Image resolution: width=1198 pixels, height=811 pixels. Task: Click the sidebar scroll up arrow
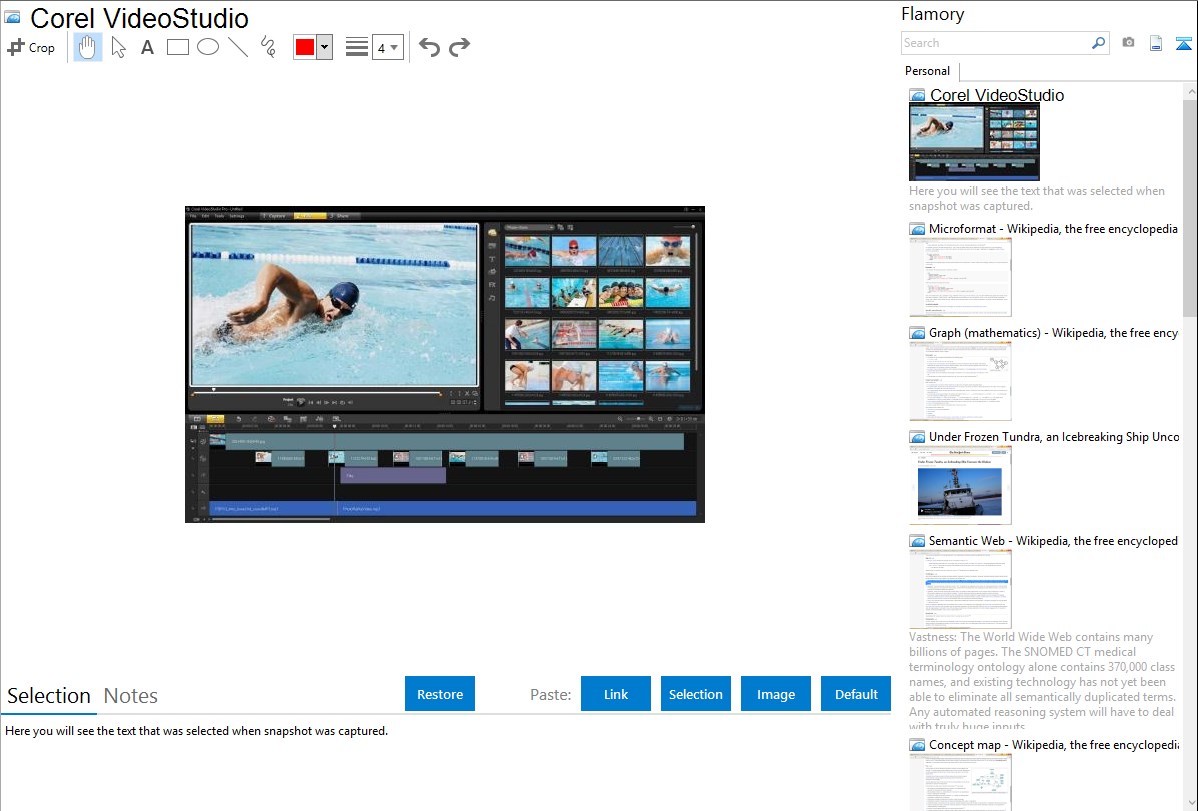coord(1190,91)
